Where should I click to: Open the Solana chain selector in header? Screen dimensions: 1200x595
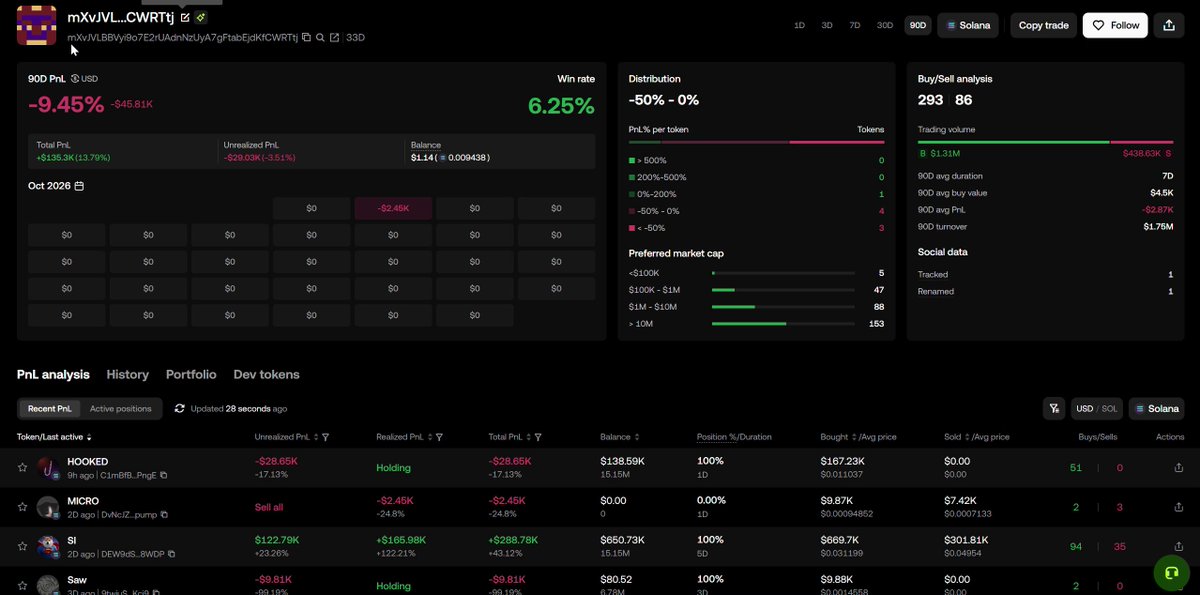[968, 25]
